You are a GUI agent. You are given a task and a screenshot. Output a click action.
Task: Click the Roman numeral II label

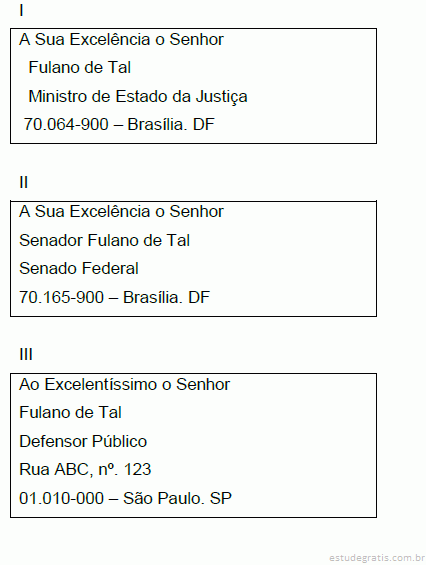[23, 182]
